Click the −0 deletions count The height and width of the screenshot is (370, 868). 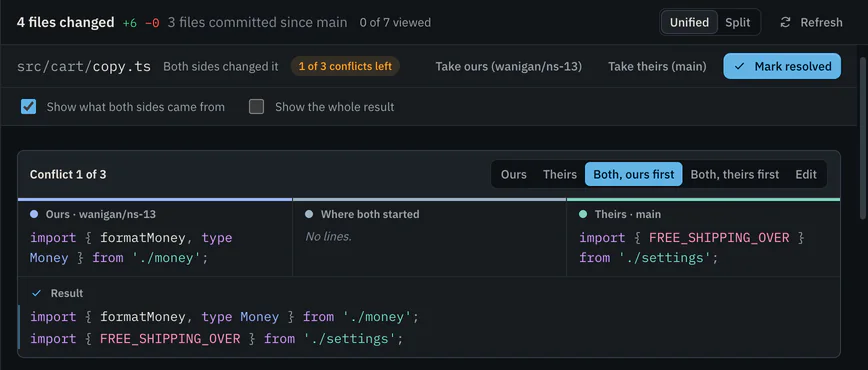tap(152, 23)
